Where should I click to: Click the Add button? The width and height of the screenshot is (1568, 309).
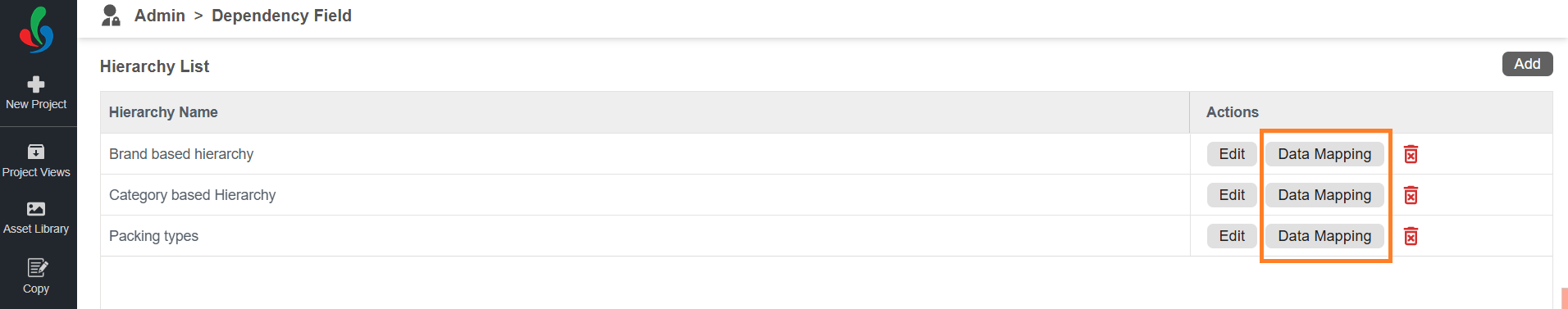coord(1527,64)
